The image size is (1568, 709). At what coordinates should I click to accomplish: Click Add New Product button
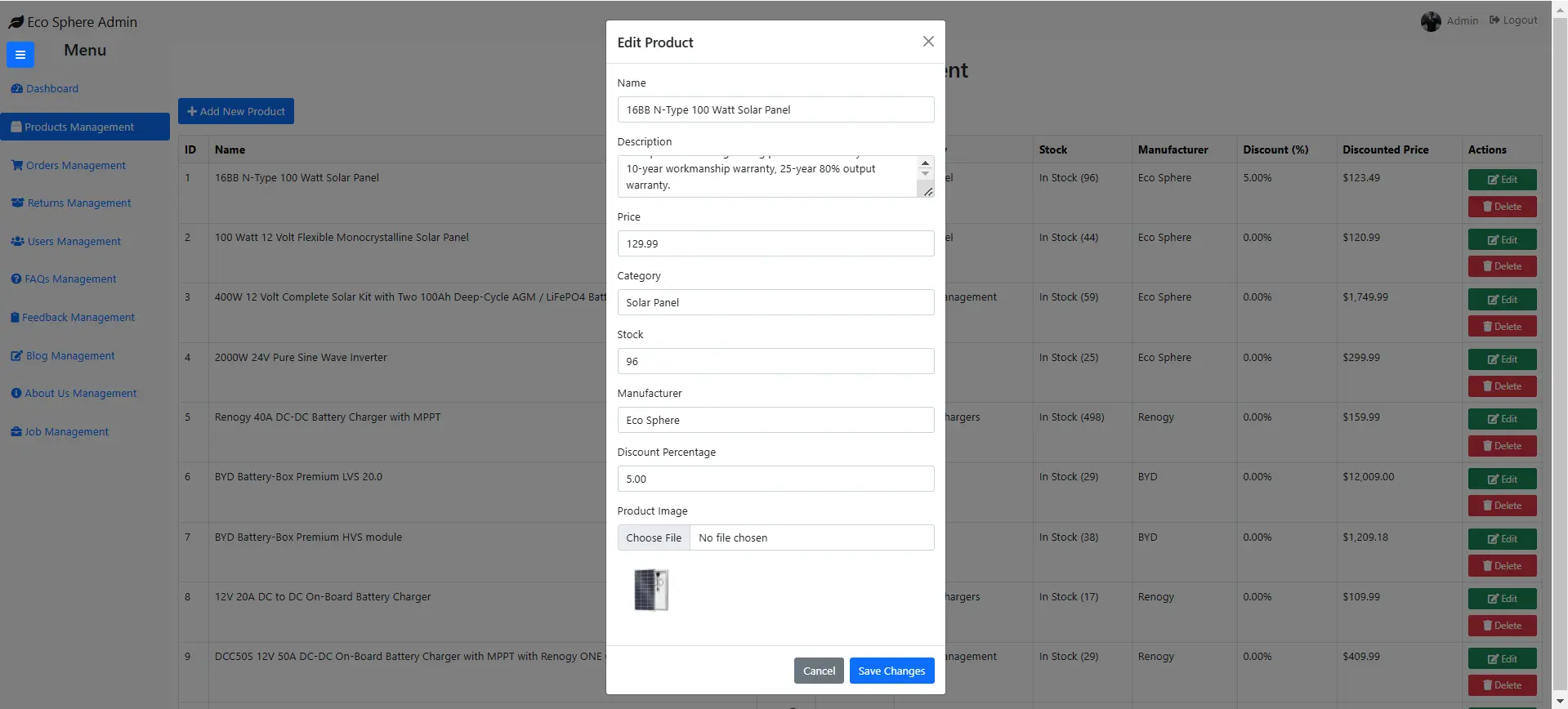click(236, 111)
